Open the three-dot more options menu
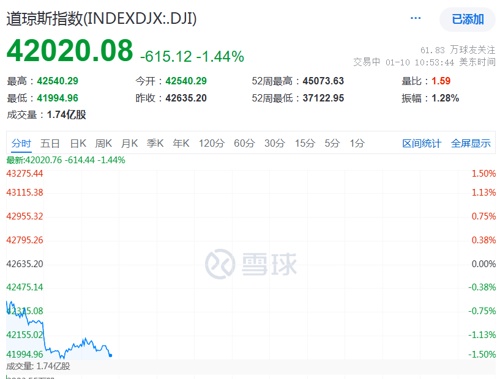The image size is (500, 379). 415,18
